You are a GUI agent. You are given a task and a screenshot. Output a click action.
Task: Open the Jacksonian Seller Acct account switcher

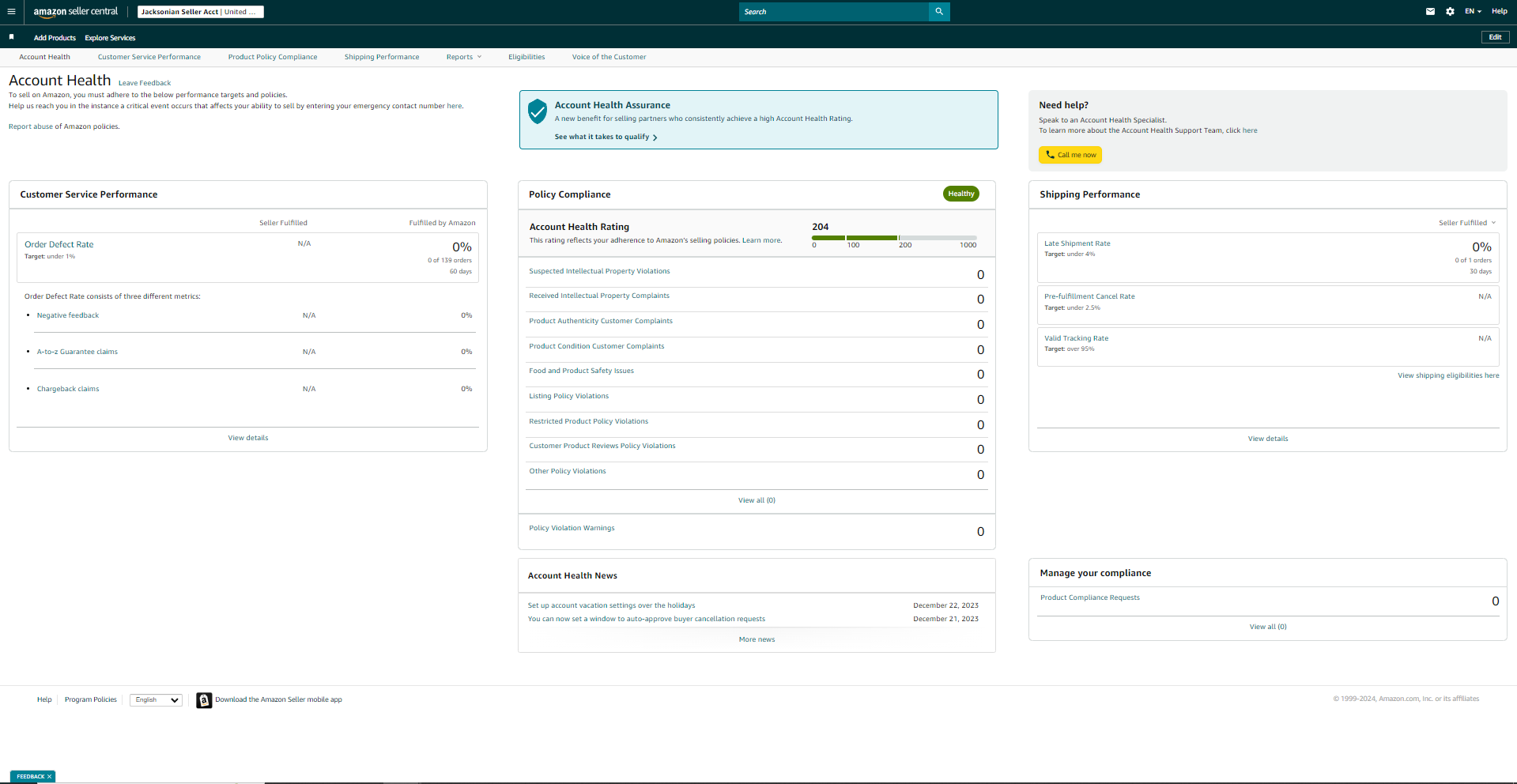pyautogui.click(x=201, y=12)
